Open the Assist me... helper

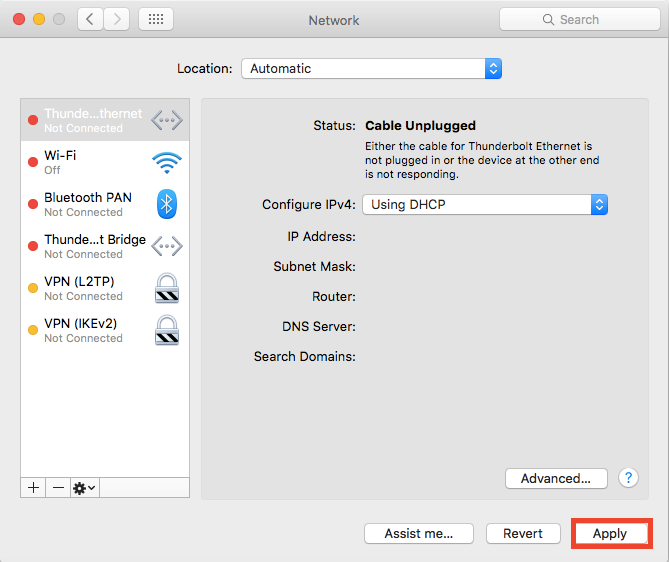(x=418, y=533)
